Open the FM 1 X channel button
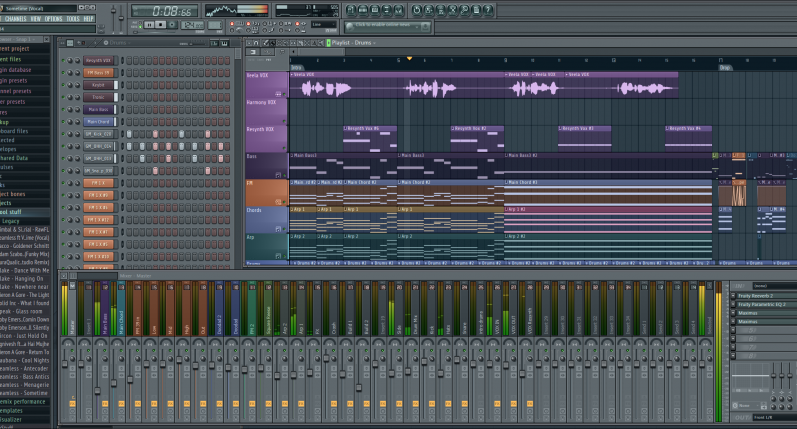Screen dimensions: 797x429 (98, 183)
